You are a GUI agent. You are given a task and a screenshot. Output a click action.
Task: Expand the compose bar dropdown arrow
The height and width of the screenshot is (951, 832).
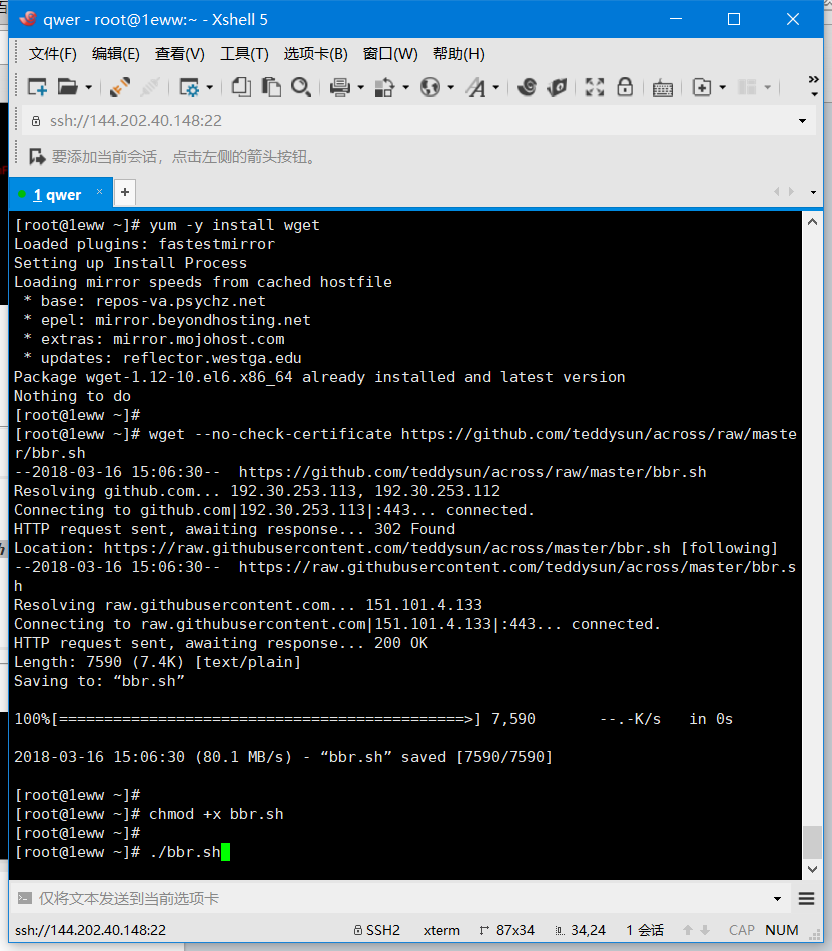[x=777, y=899]
